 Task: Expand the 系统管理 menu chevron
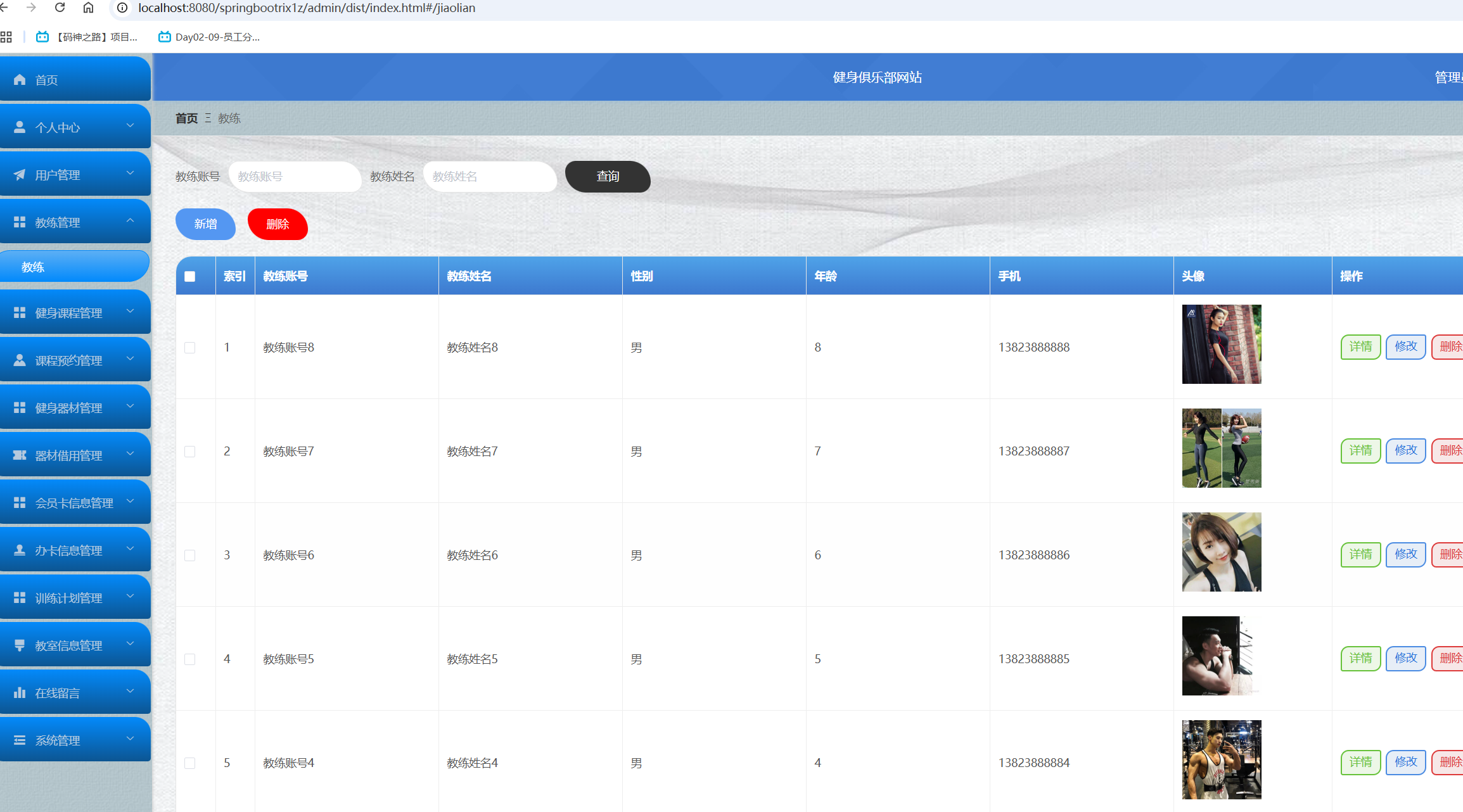[131, 739]
